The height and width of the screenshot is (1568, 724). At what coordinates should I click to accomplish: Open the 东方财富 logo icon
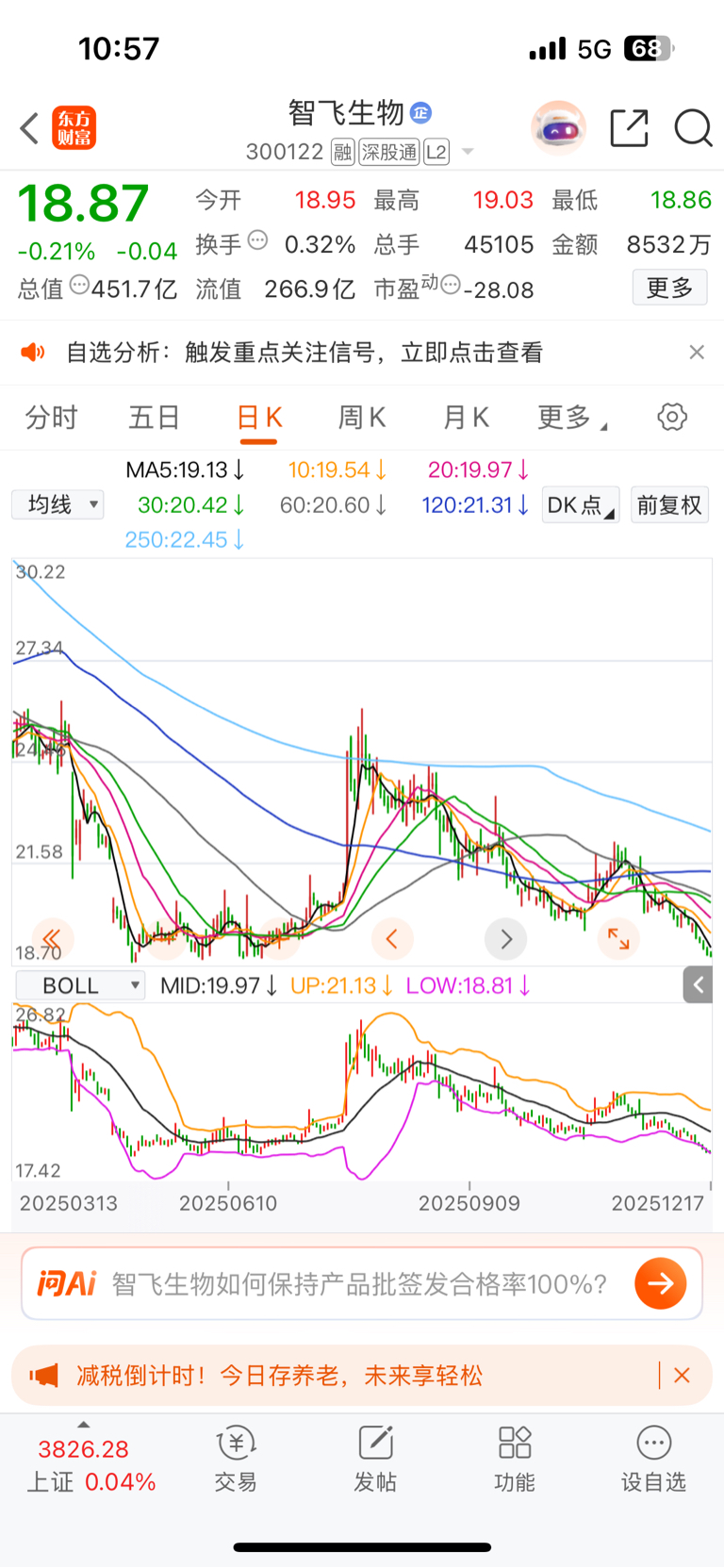pos(74,128)
